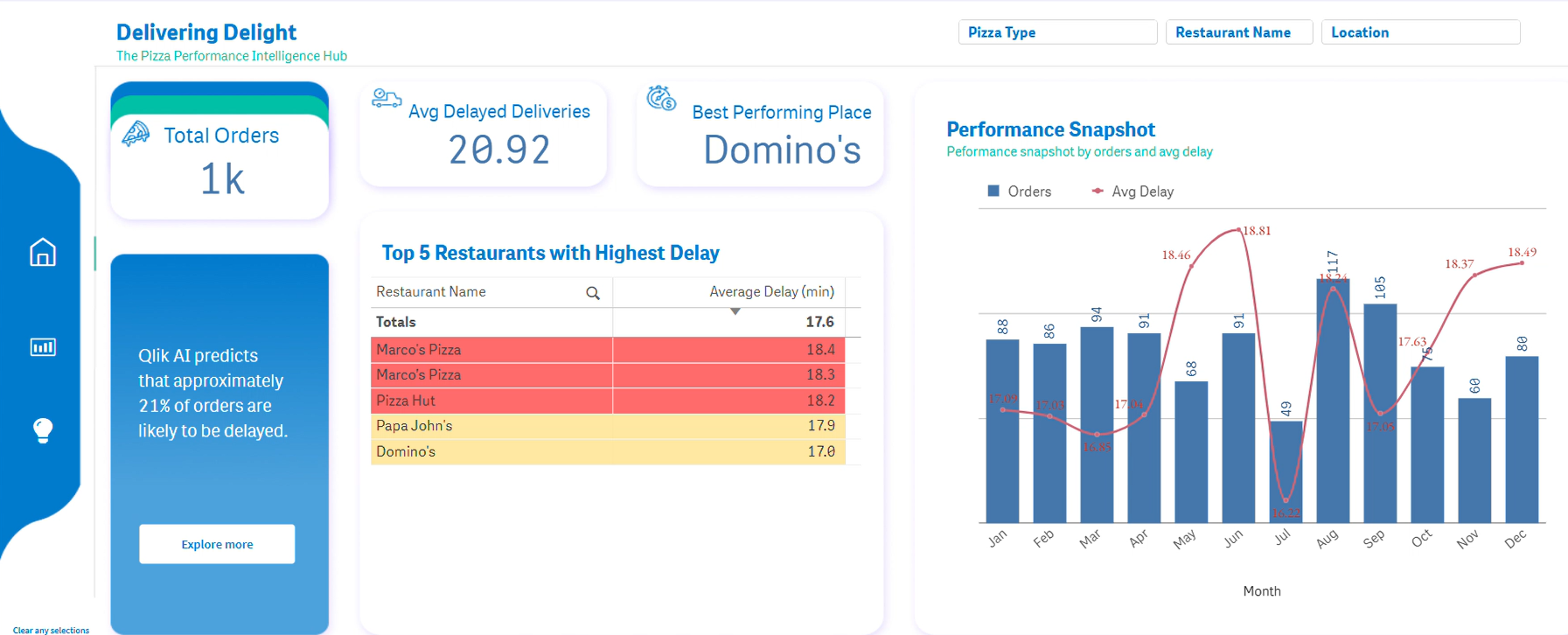Click the Dec orders bar
Viewport: 1568px width, 635px height.
1522,440
